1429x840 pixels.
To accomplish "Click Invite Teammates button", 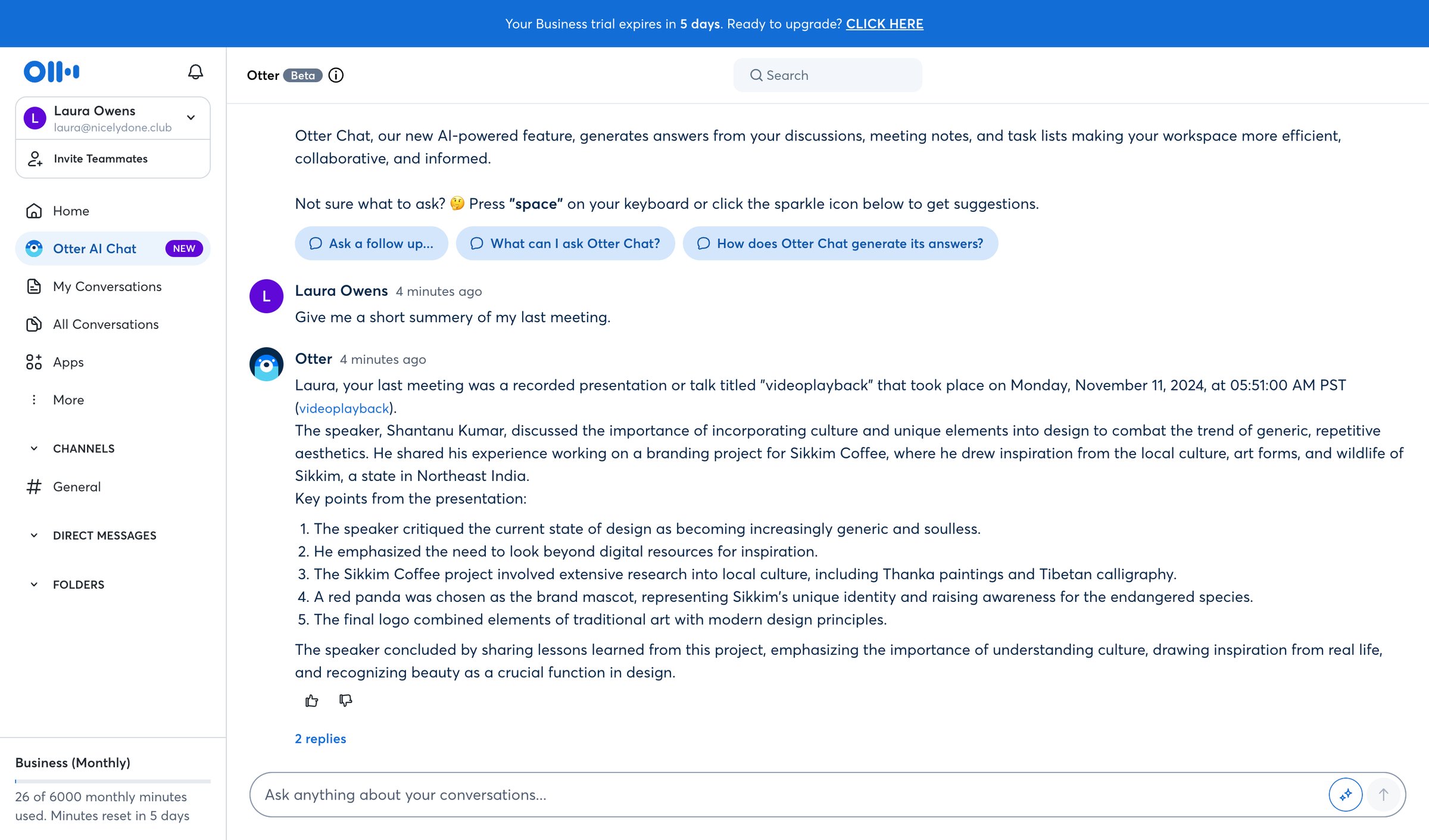I will (x=113, y=158).
